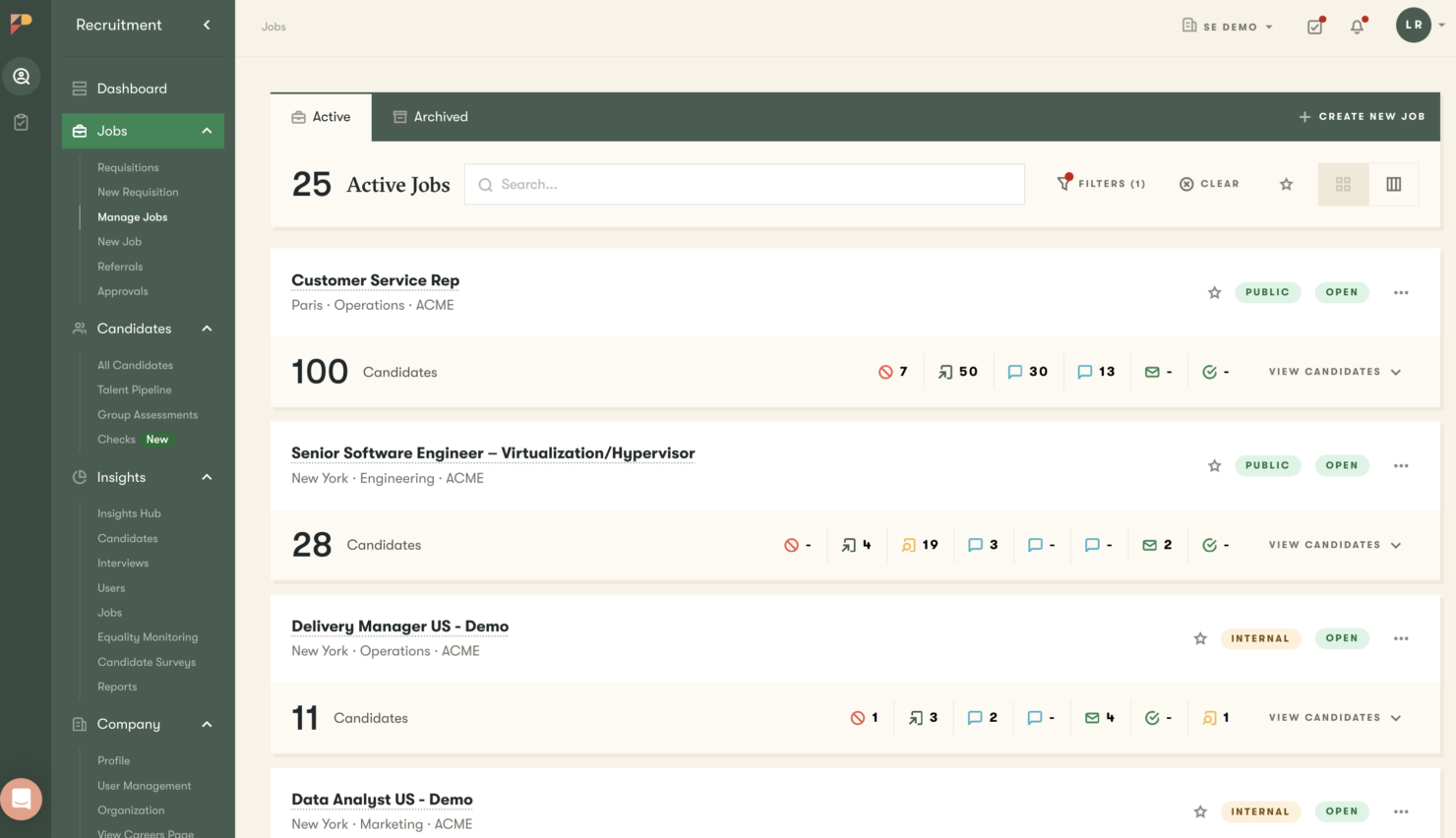Viewport: 1456px width, 838px height.
Task: Collapse the Candidates section in the sidebar
Action: pyautogui.click(x=206, y=329)
